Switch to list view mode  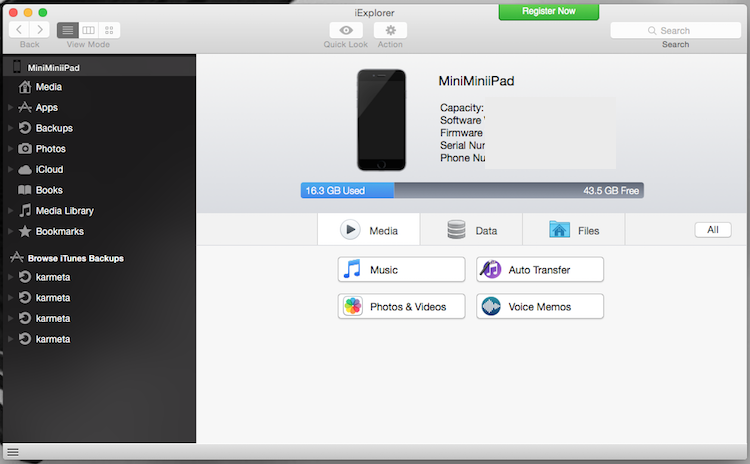point(67,30)
